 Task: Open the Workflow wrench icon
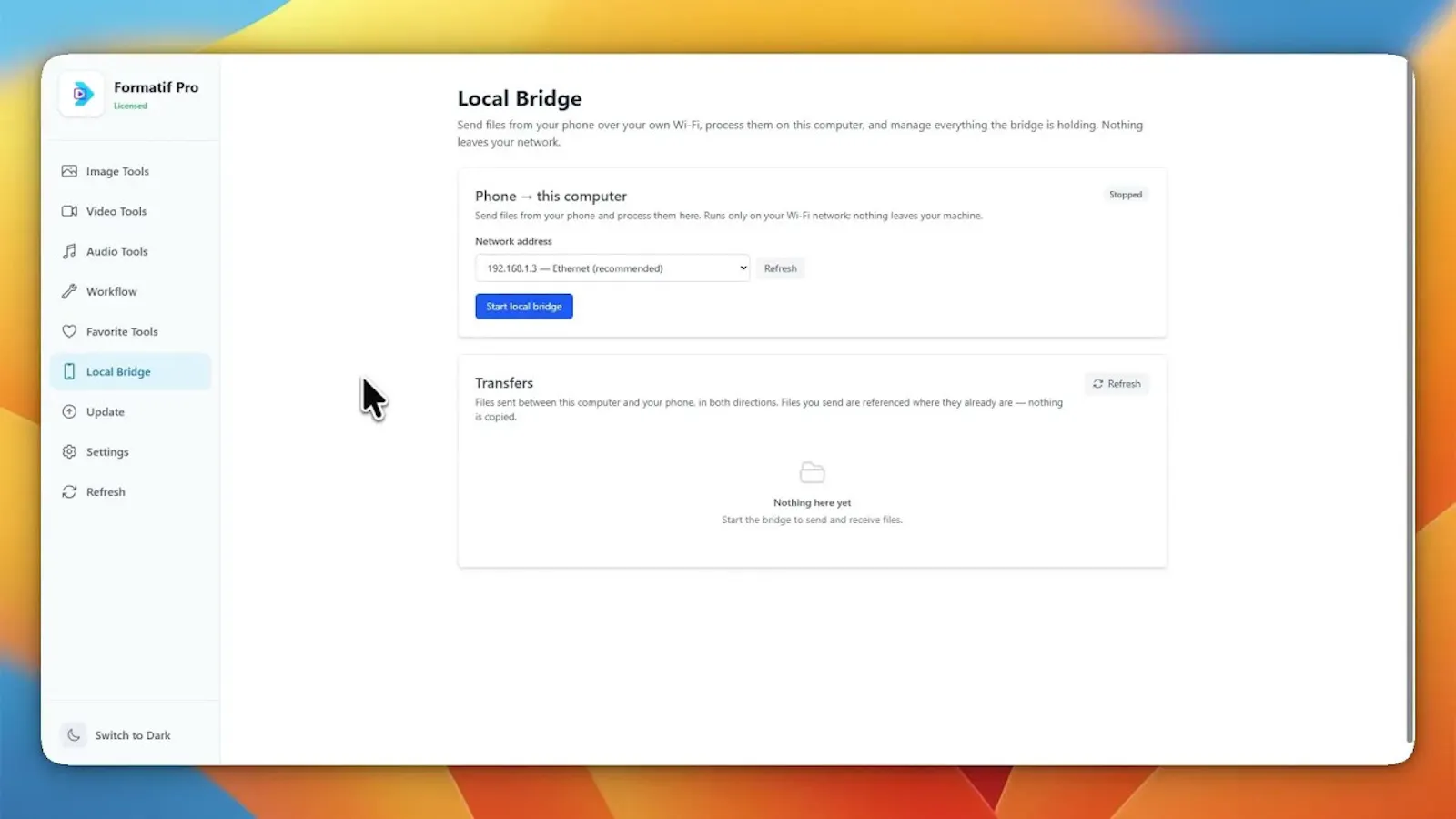point(69,291)
